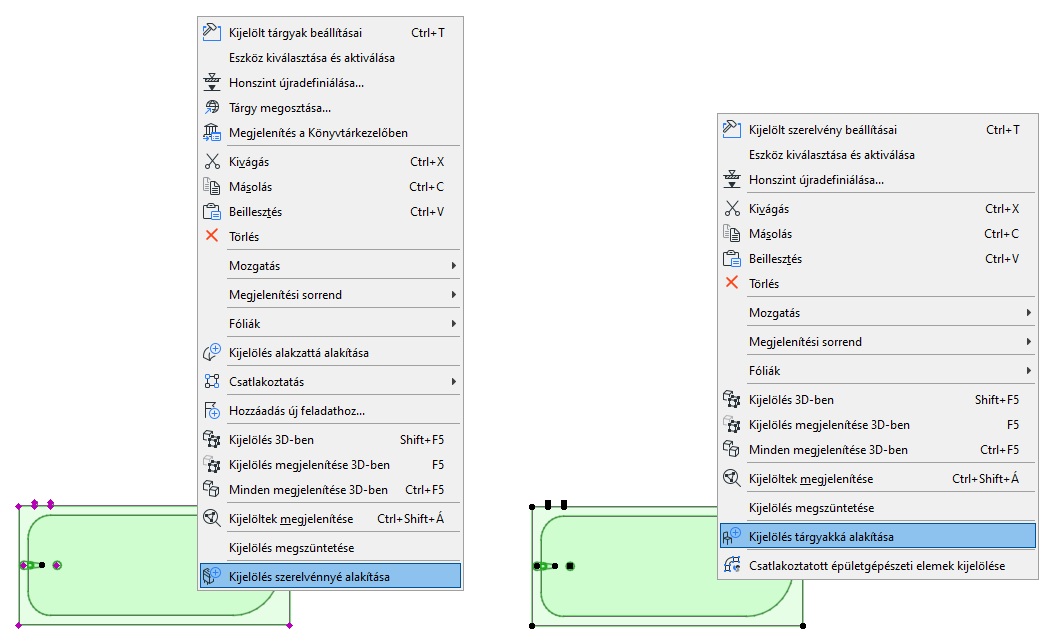1056x643 pixels.
Task: Choose Kijelölés szerelvénnyé alakítása entry
Action: [x=331, y=576]
